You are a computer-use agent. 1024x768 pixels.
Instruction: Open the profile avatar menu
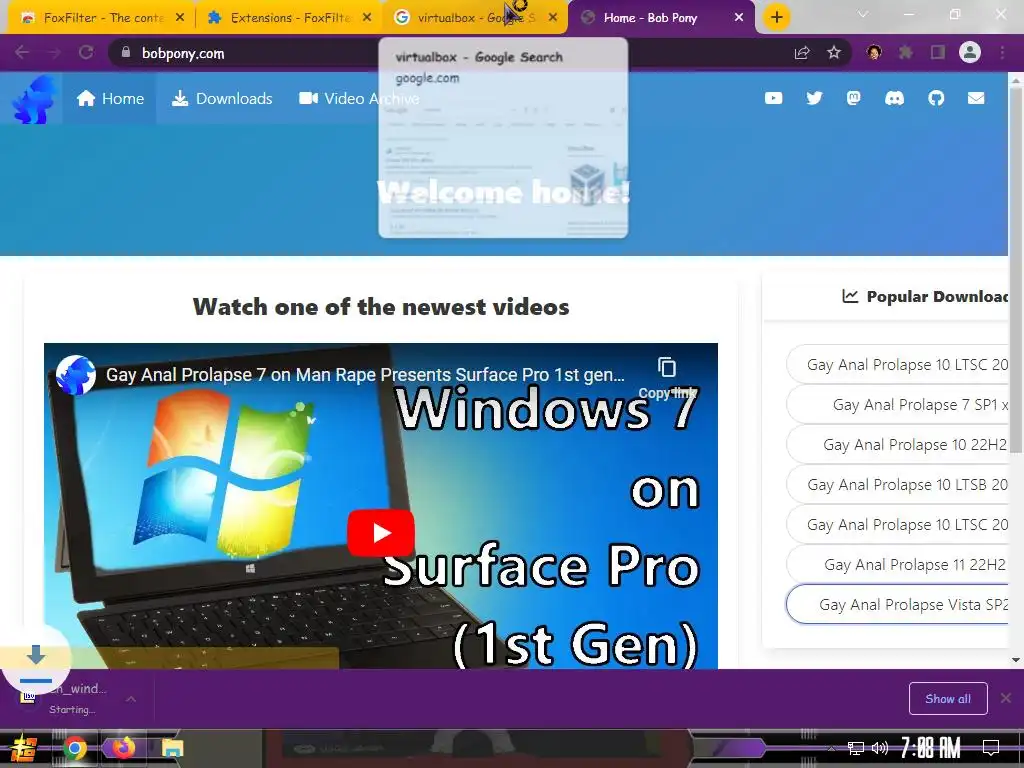click(970, 53)
